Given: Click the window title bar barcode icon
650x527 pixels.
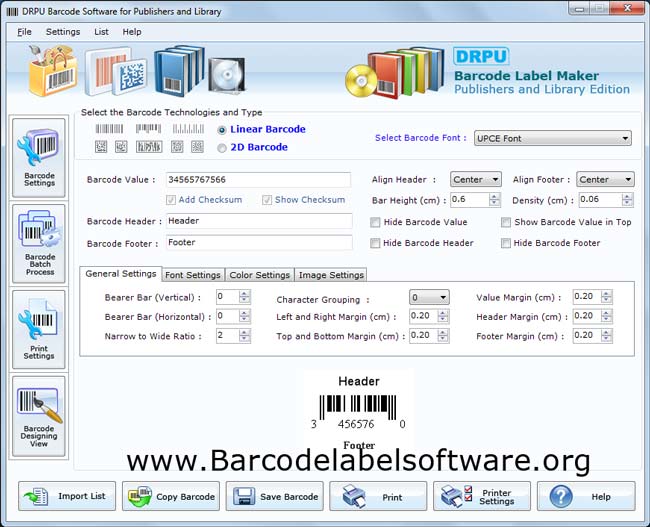Looking at the screenshot, I should pos(12,12).
